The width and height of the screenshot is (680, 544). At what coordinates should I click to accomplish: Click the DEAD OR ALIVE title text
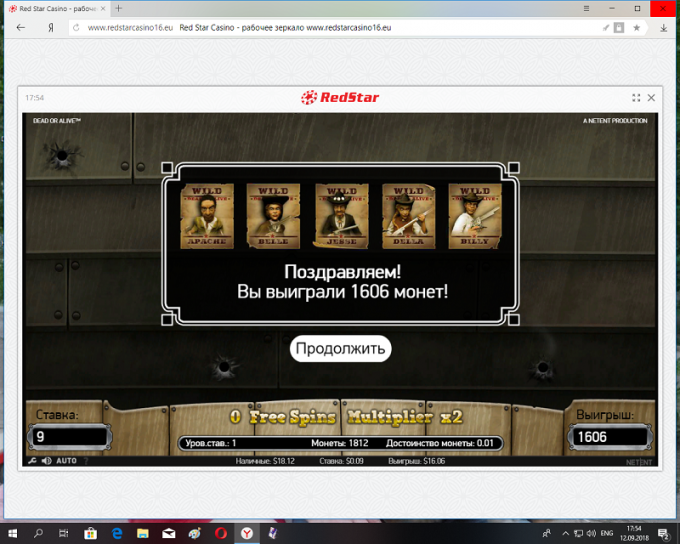point(57,121)
